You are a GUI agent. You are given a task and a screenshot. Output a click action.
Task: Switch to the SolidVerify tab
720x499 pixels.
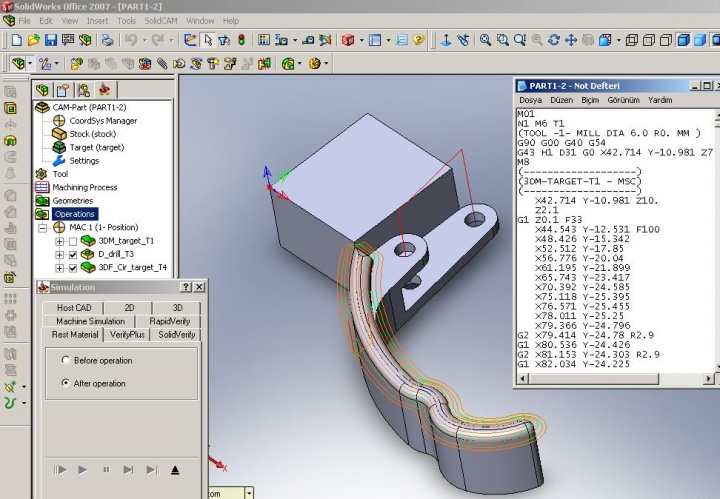[x=177, y=334]
